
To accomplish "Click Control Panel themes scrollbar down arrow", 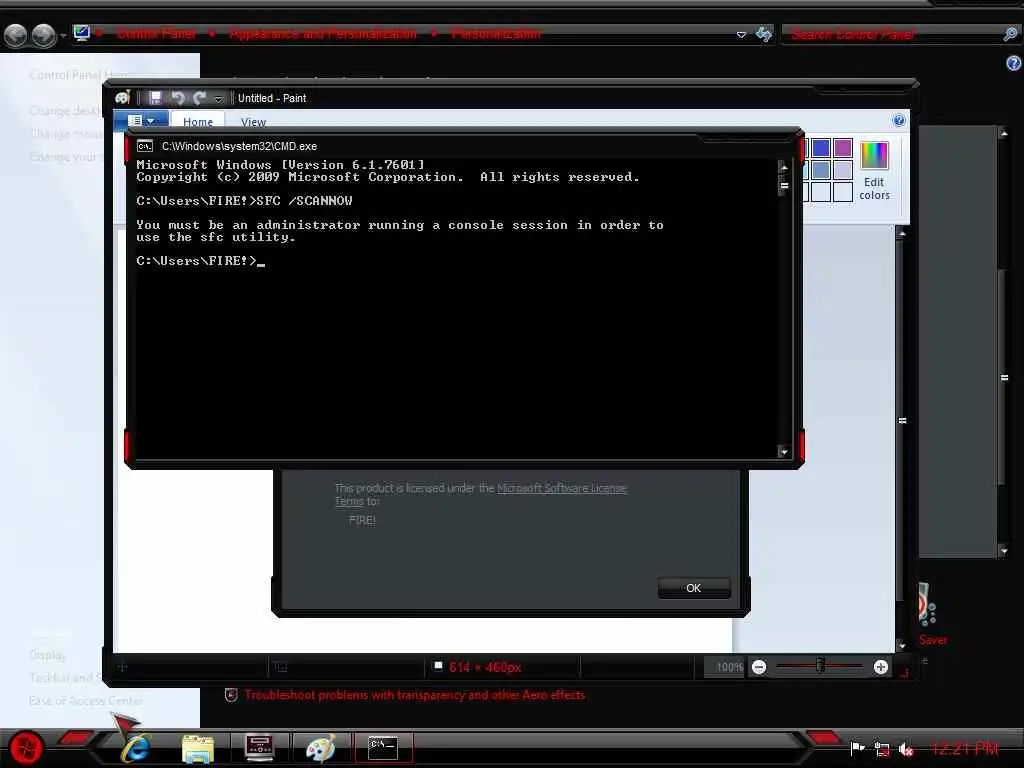I will (x=1004, y=551).
